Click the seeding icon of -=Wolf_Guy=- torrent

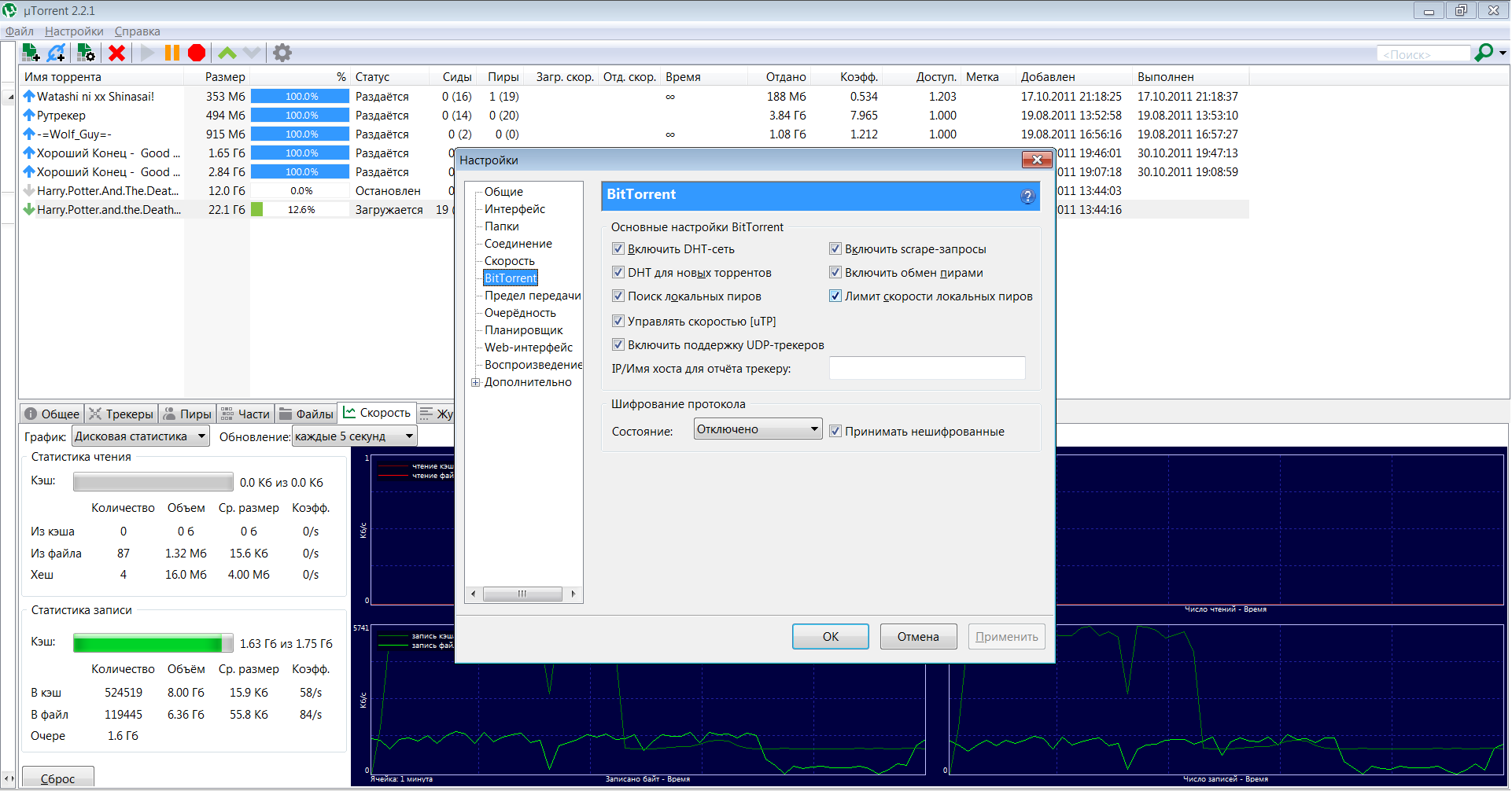[29, 134]
